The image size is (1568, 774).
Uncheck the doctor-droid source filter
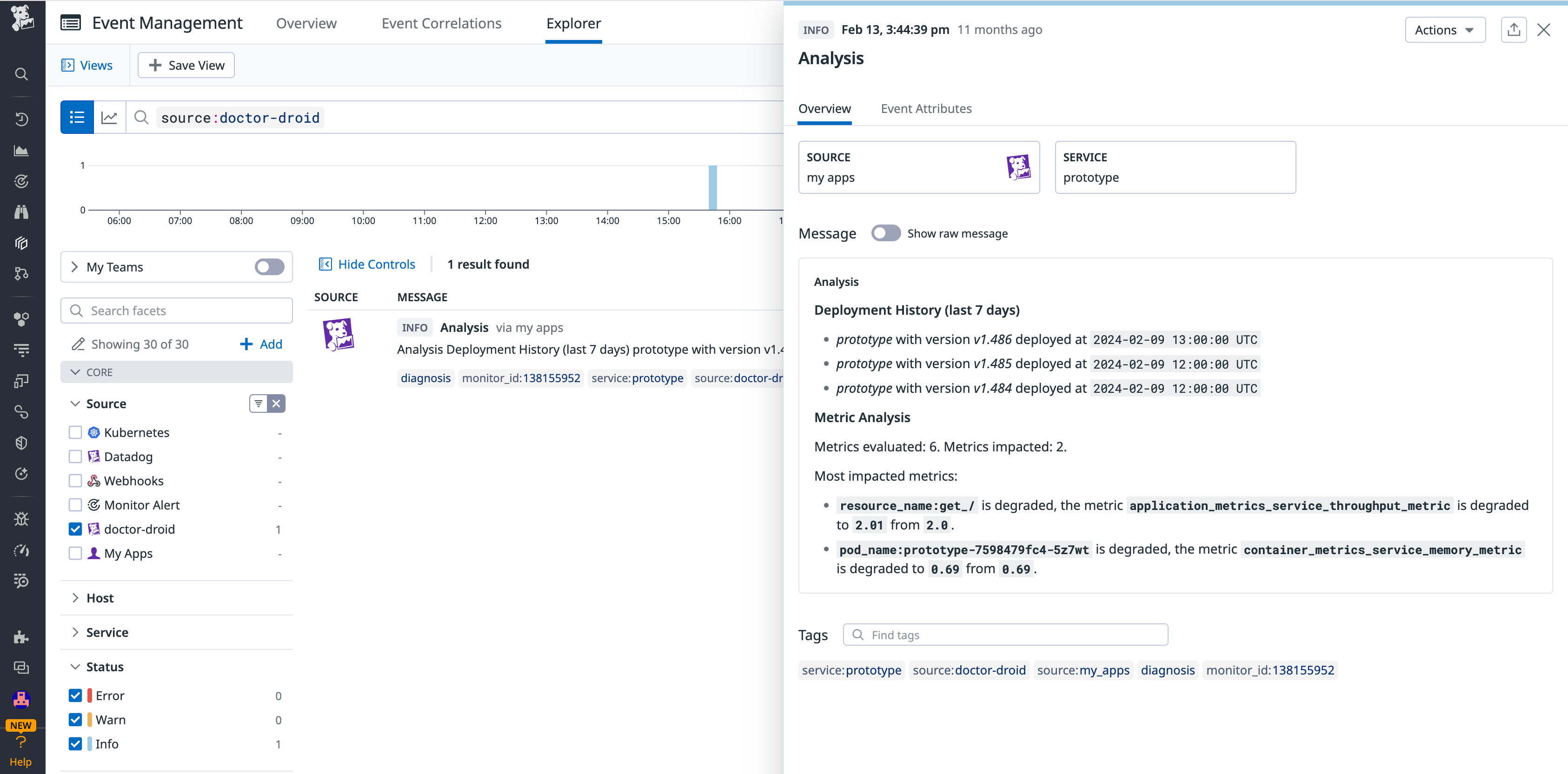pos(75,529)
